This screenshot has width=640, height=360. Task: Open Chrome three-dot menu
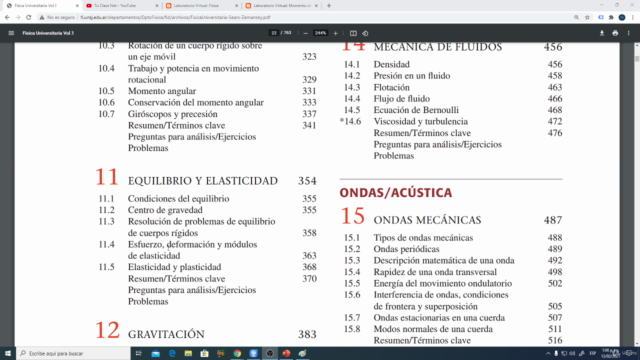click(x=633, y=17)
